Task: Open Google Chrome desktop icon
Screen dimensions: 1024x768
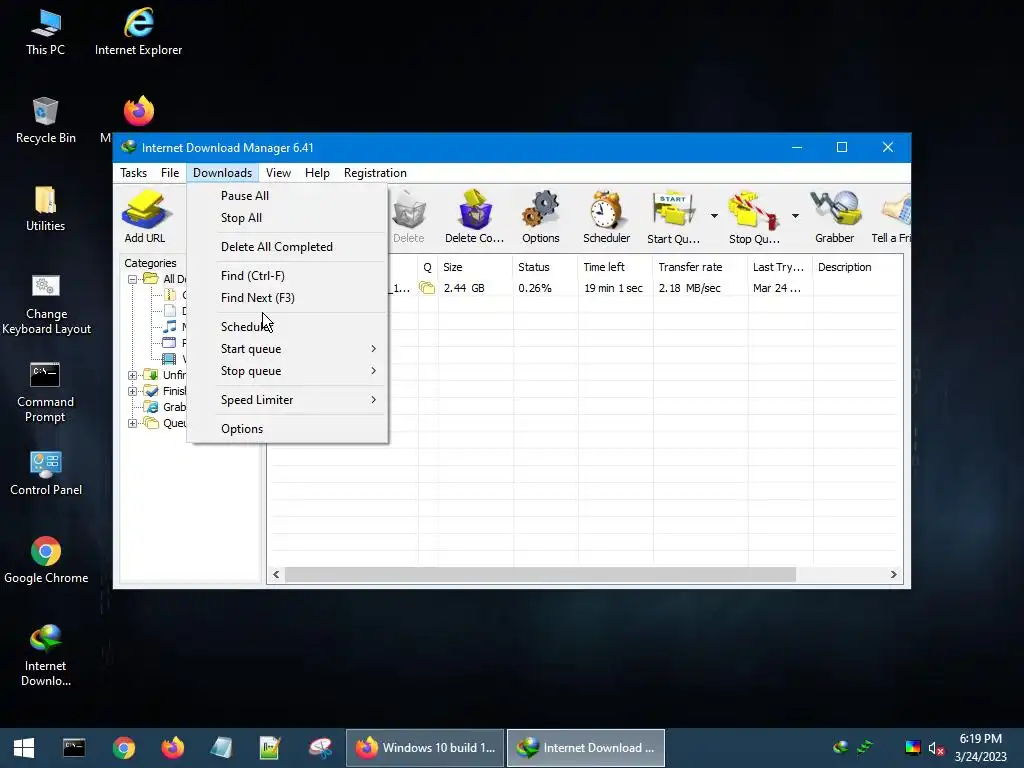Action: coord(46,560)
